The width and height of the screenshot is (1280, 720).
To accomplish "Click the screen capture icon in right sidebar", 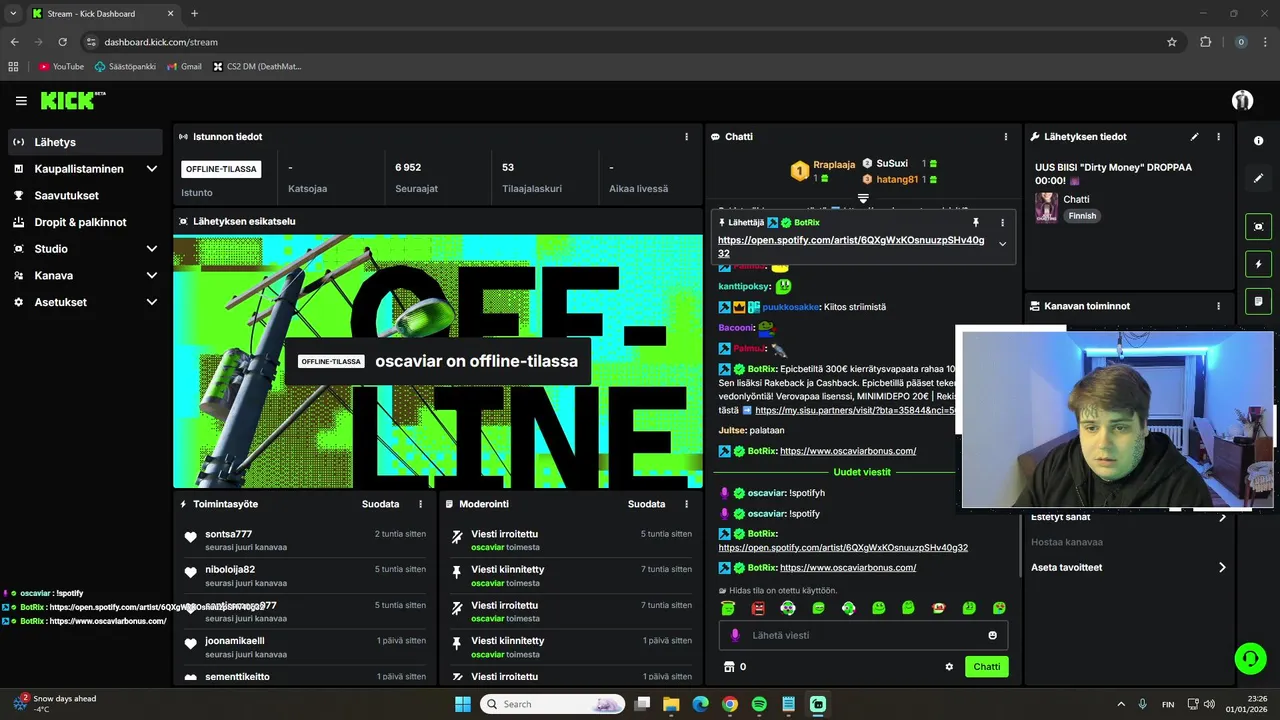I will 1258,227.
